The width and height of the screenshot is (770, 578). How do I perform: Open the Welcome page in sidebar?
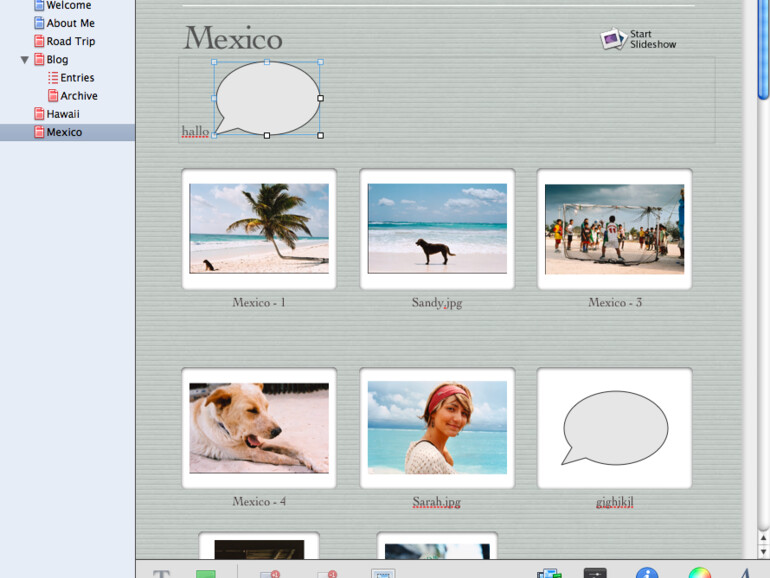(x=68, y=6)
